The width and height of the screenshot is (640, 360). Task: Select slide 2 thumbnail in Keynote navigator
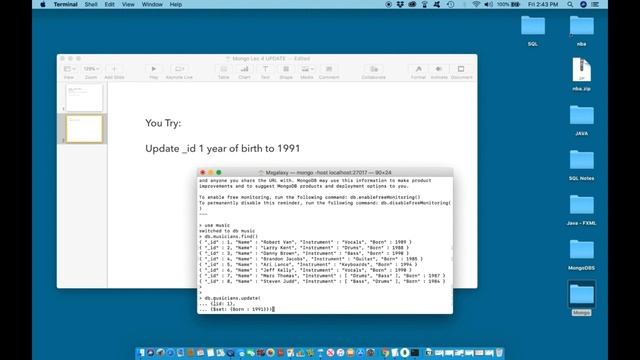click(x=84, y=129)
